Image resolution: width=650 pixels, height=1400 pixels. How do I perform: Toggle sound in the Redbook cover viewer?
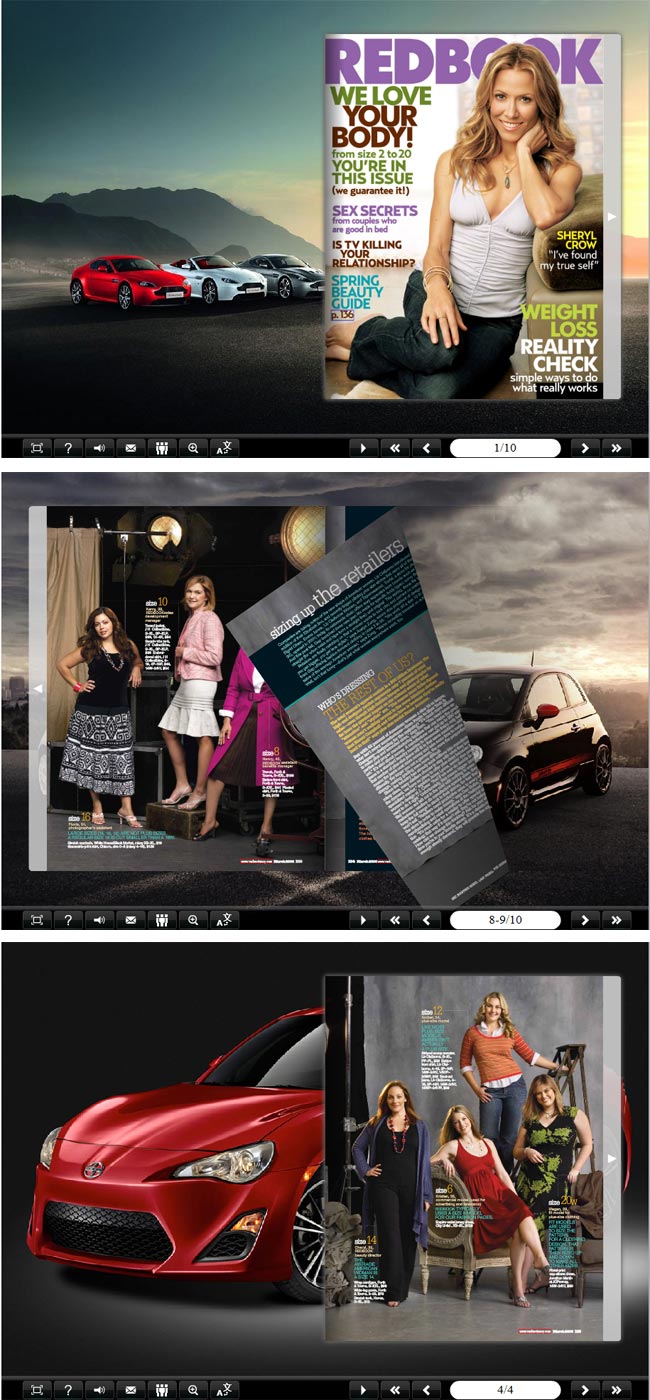(99, 448)
